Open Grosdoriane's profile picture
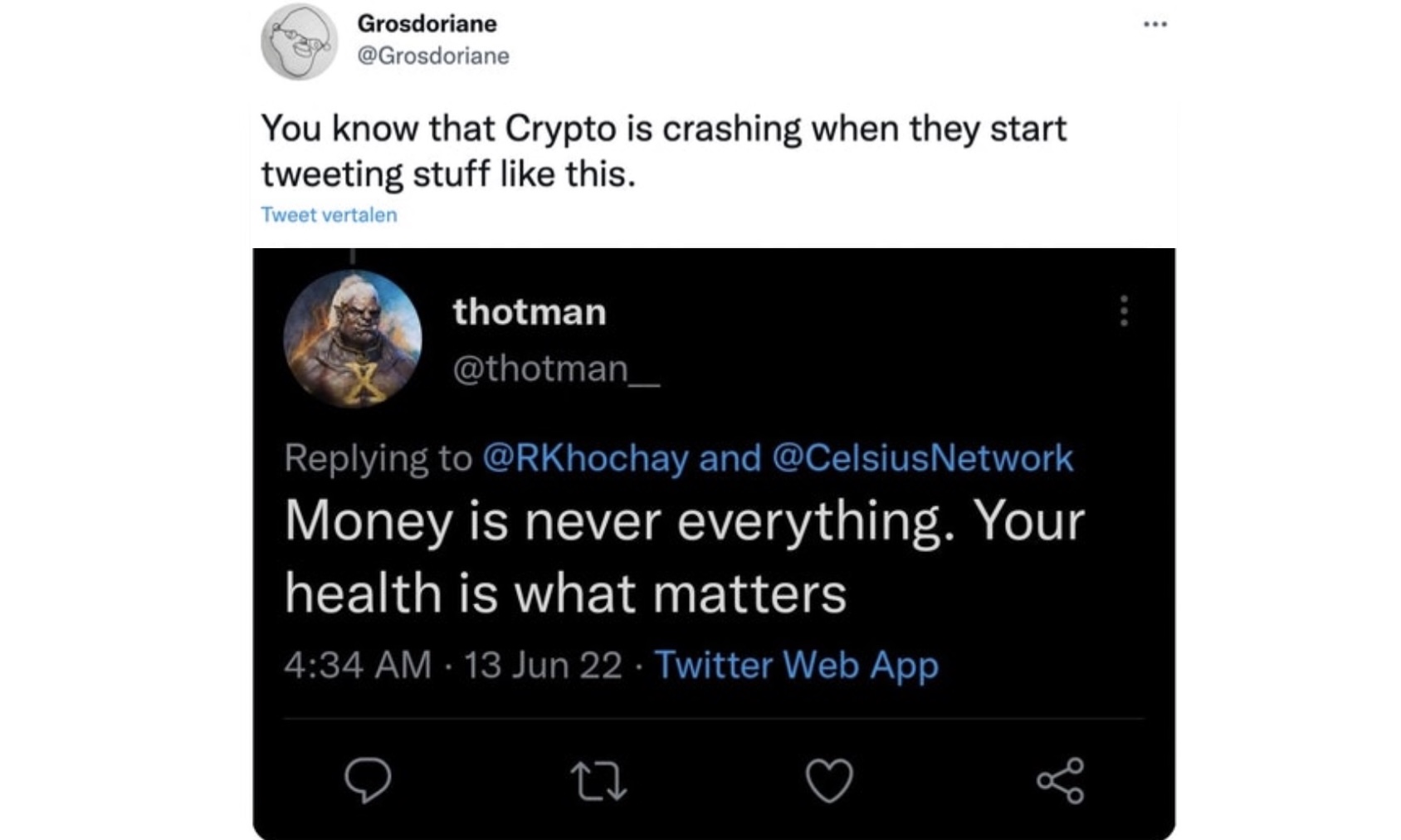 pos(299,42)
